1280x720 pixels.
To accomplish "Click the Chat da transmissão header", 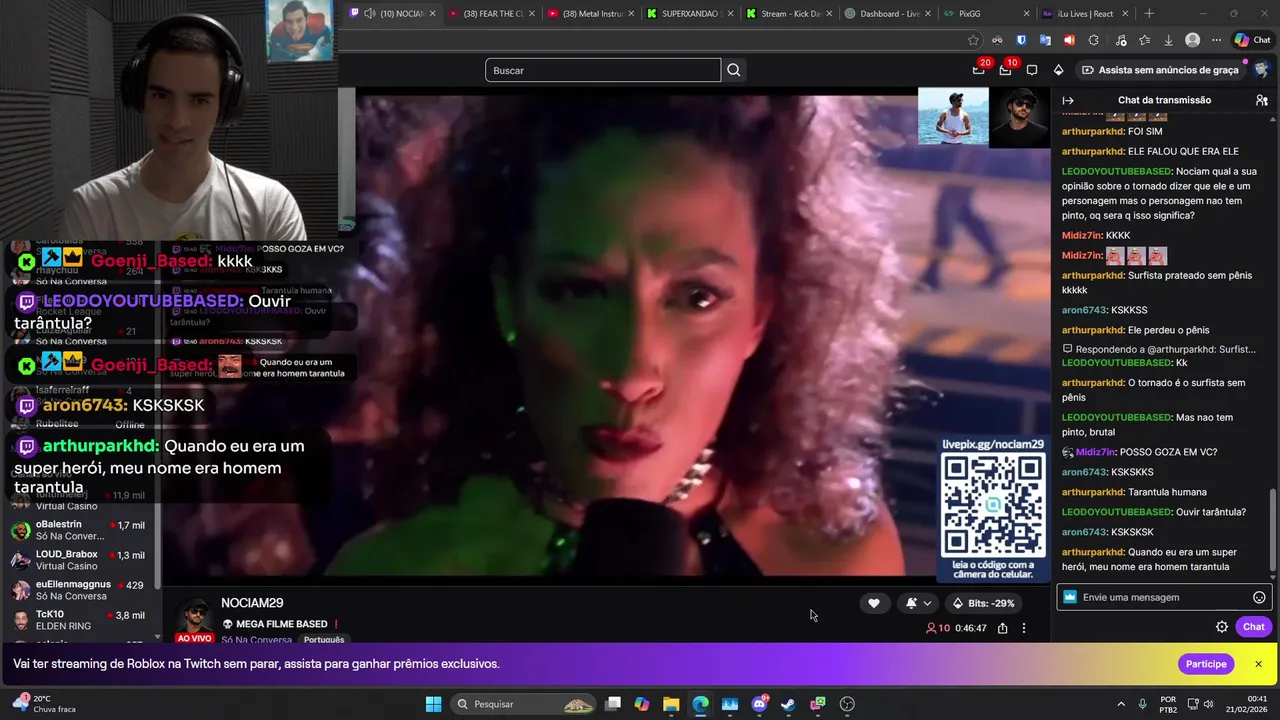I will coord(1164,100).
